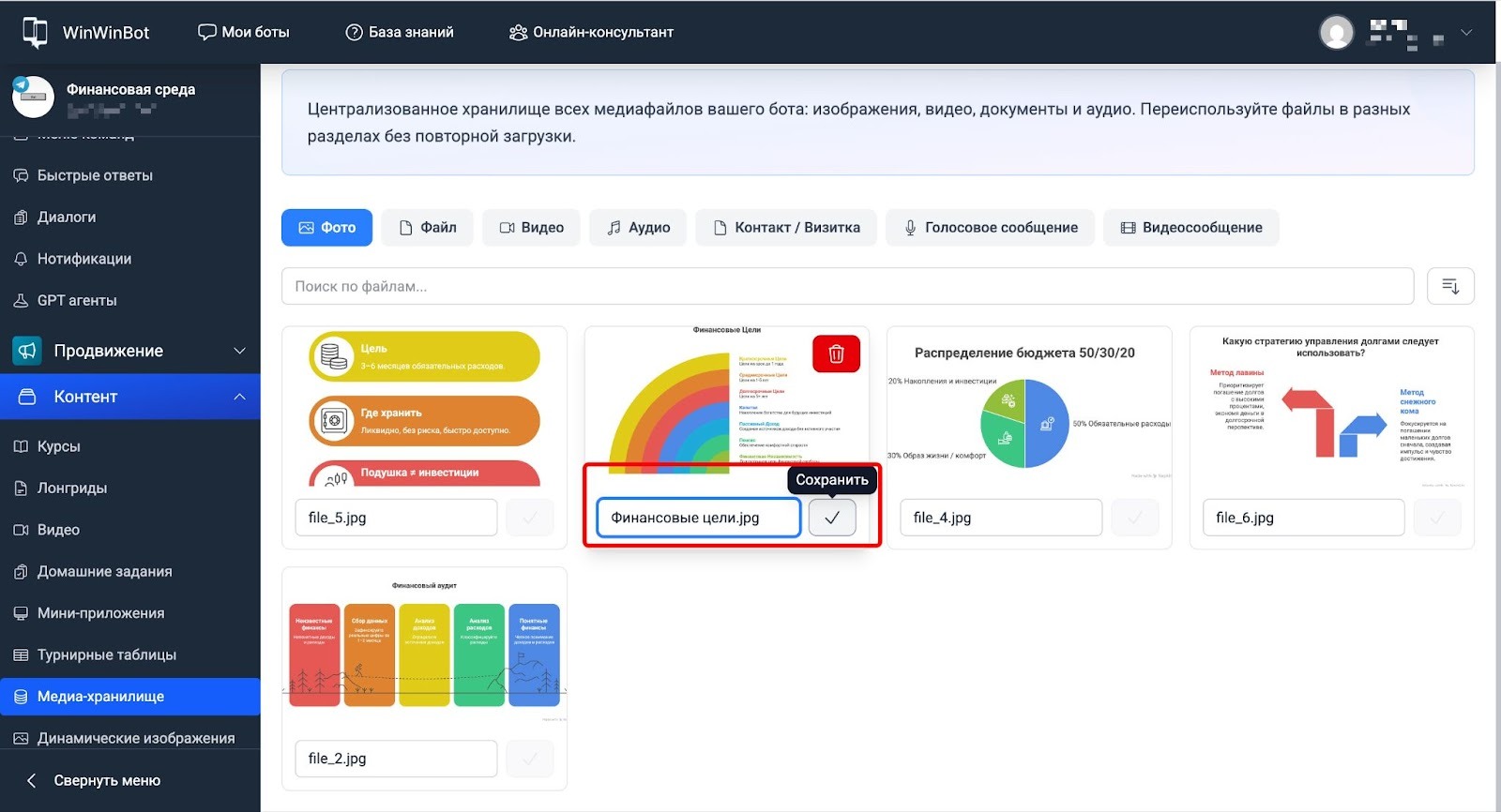1501x812 pixels.
Task: Click the WinWinBot logo icon
Action: [35, 32]
